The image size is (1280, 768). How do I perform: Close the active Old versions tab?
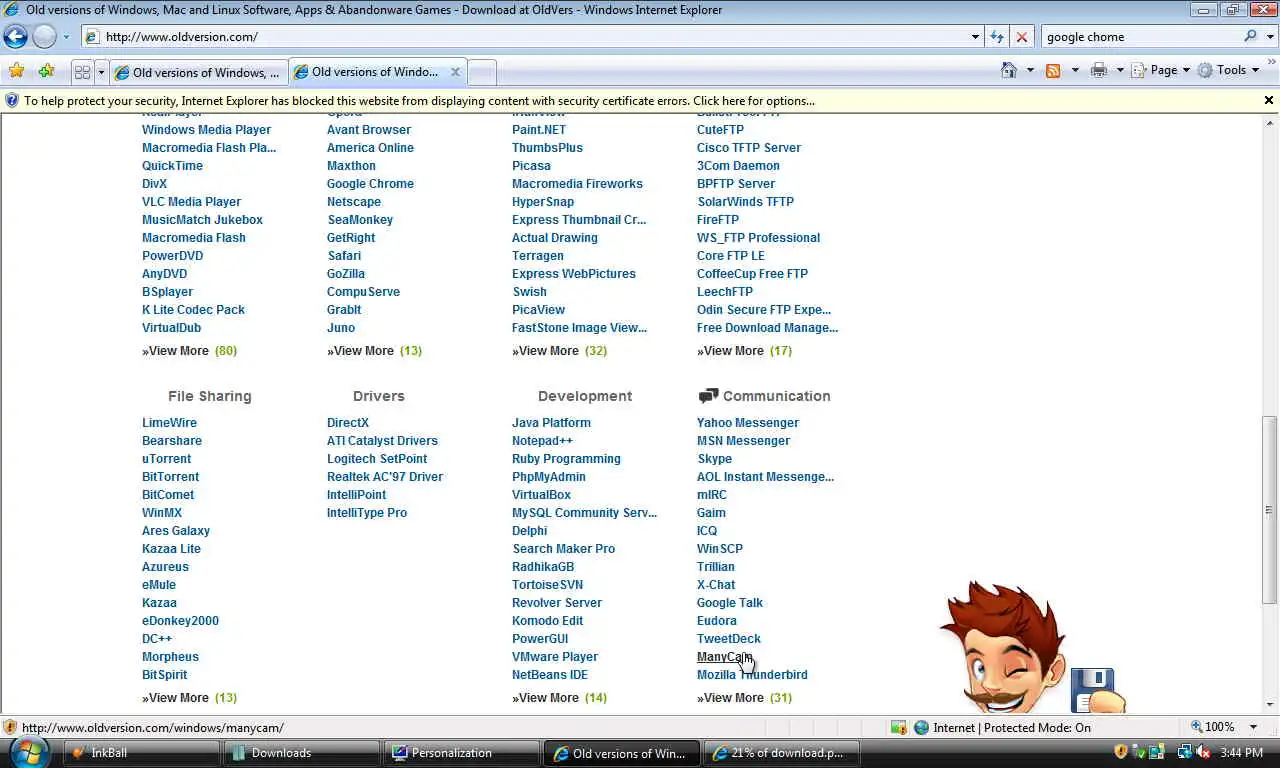[x=455, y=72]
